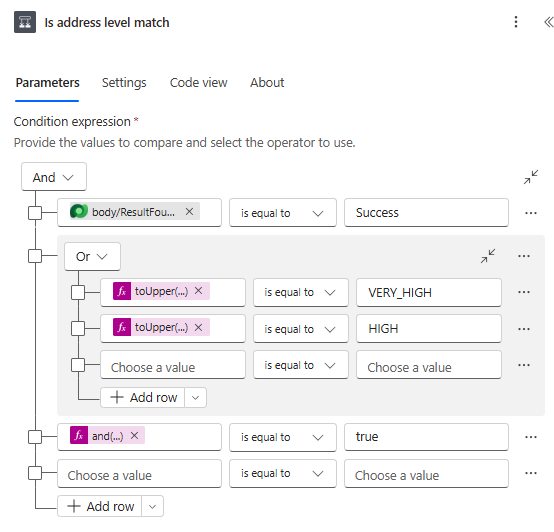Check the box for the HIGH row
The width and height of the screenshot is (554, 532).
pos(78,329)
